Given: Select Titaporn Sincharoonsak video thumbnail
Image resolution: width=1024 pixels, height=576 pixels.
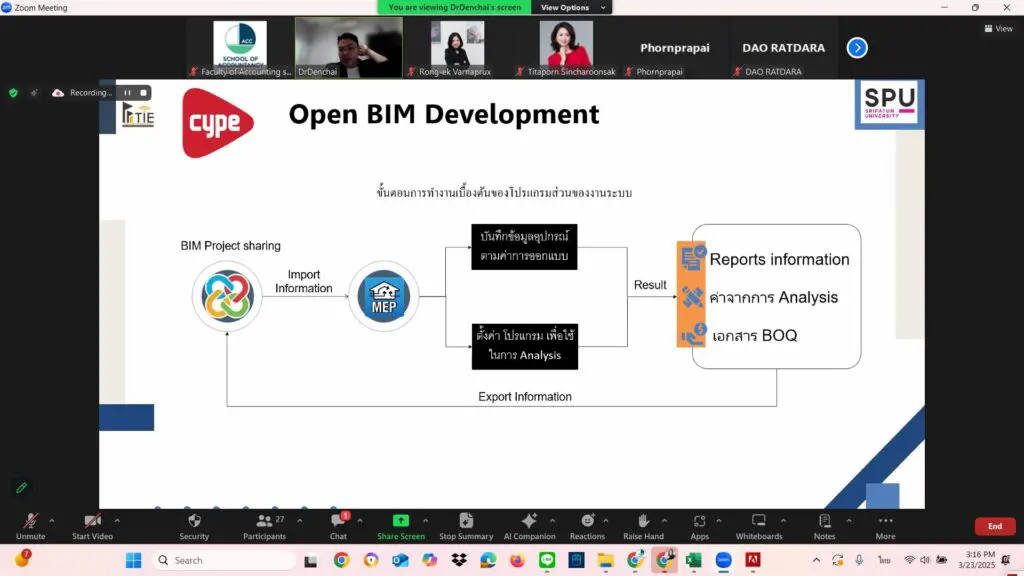Looking at the screenshot, I should click(x=566, y=48).
